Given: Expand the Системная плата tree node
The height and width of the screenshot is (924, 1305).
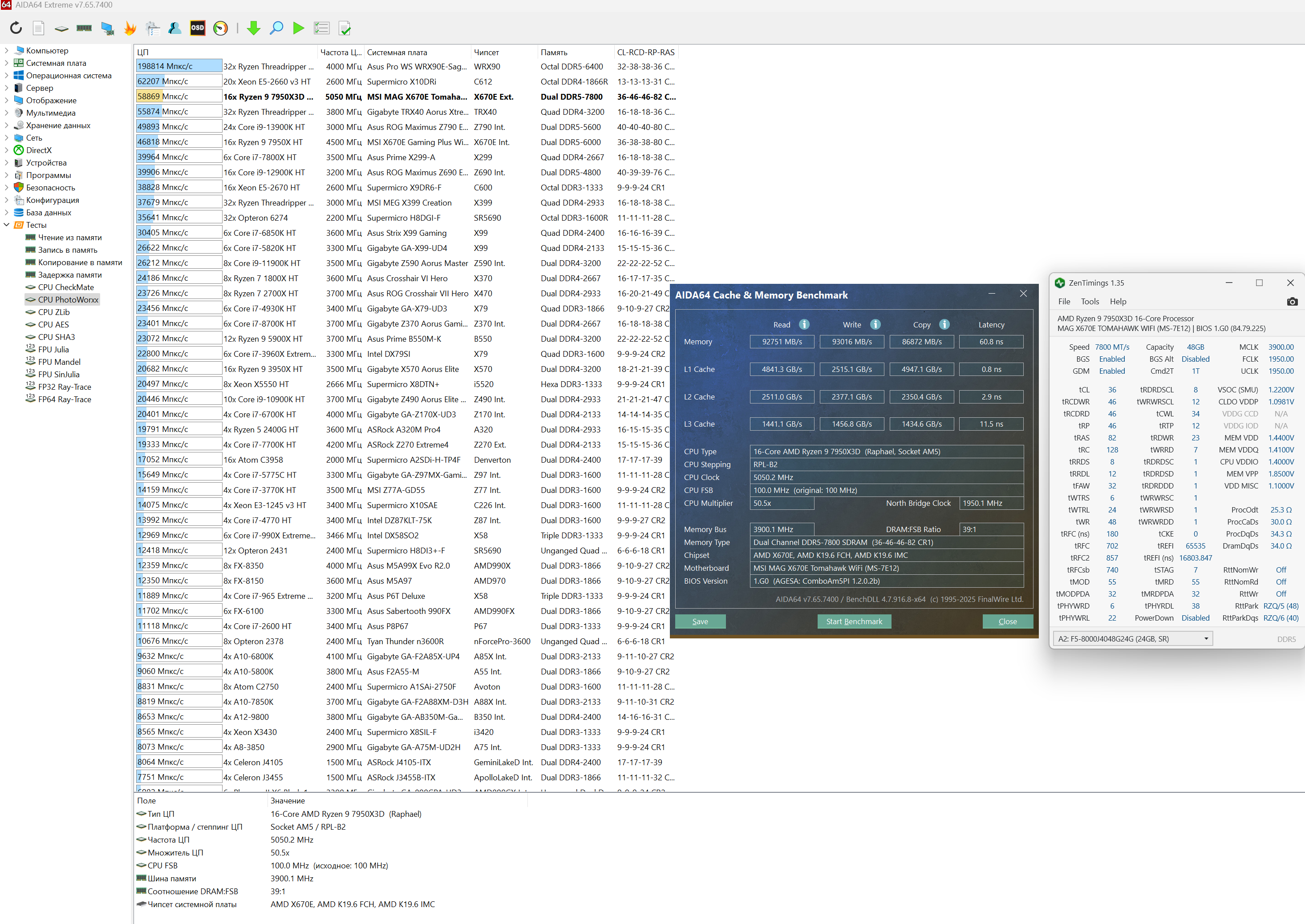Looking at the screenshot, I should click(7, 63).
